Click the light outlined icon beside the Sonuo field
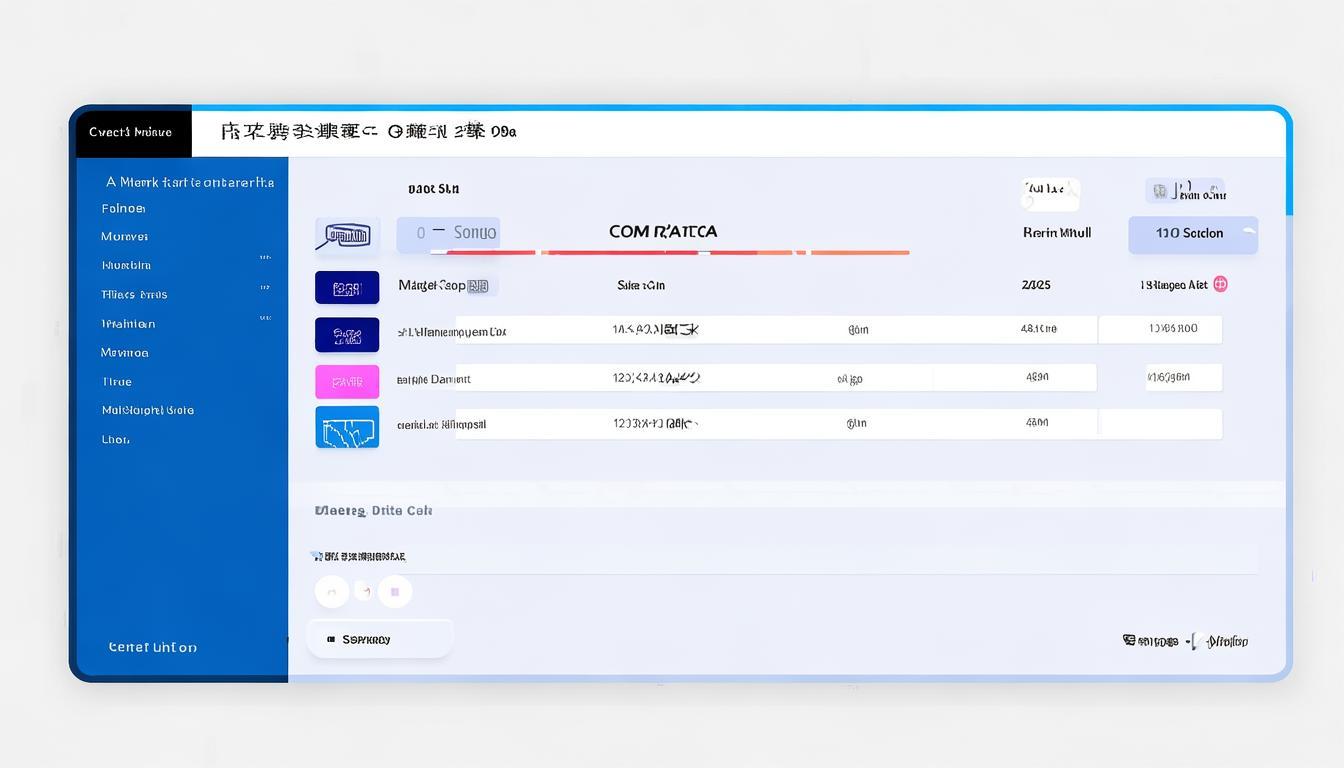Image resolution: width=1344 pixels, height=768 pixels. (347, 236)
